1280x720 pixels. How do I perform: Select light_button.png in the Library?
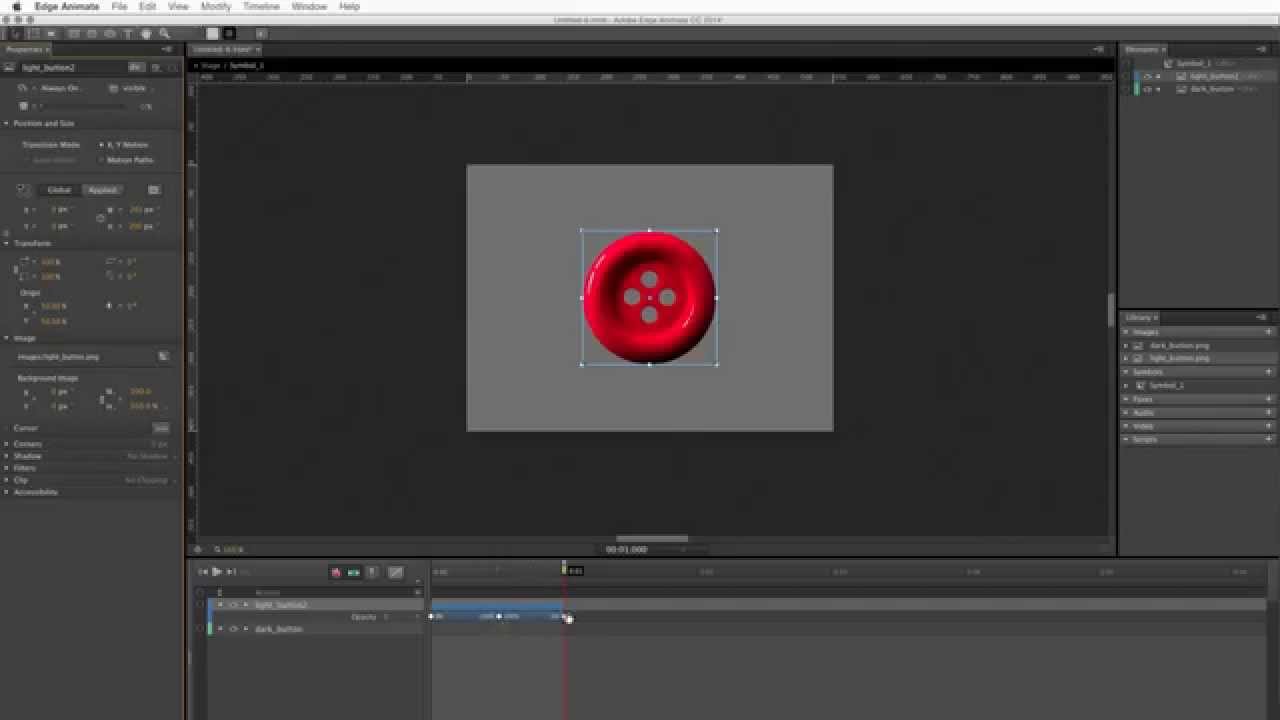pos(1179,357)
